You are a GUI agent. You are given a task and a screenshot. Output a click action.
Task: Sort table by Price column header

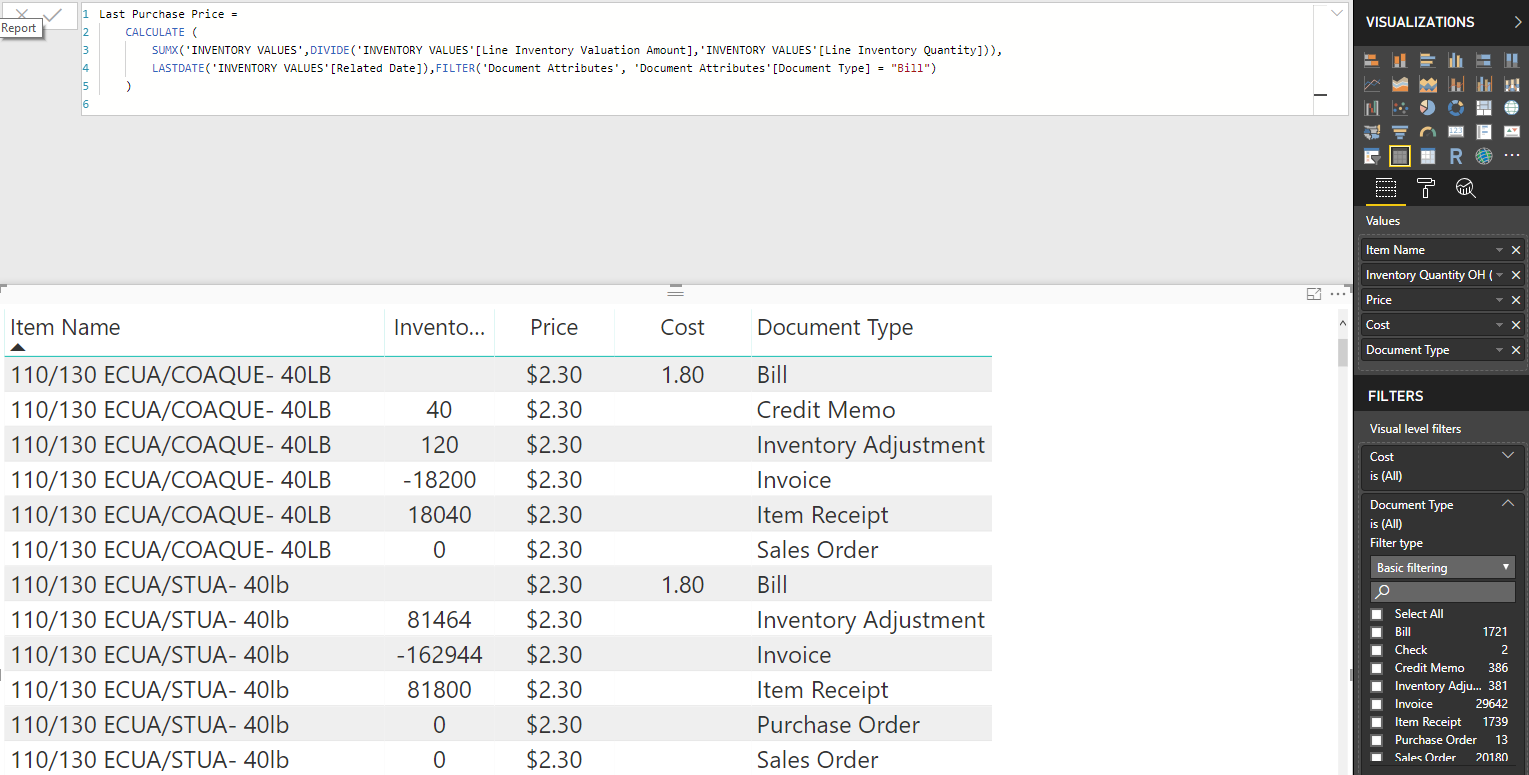pyautogui.click(x=554, y=327)
